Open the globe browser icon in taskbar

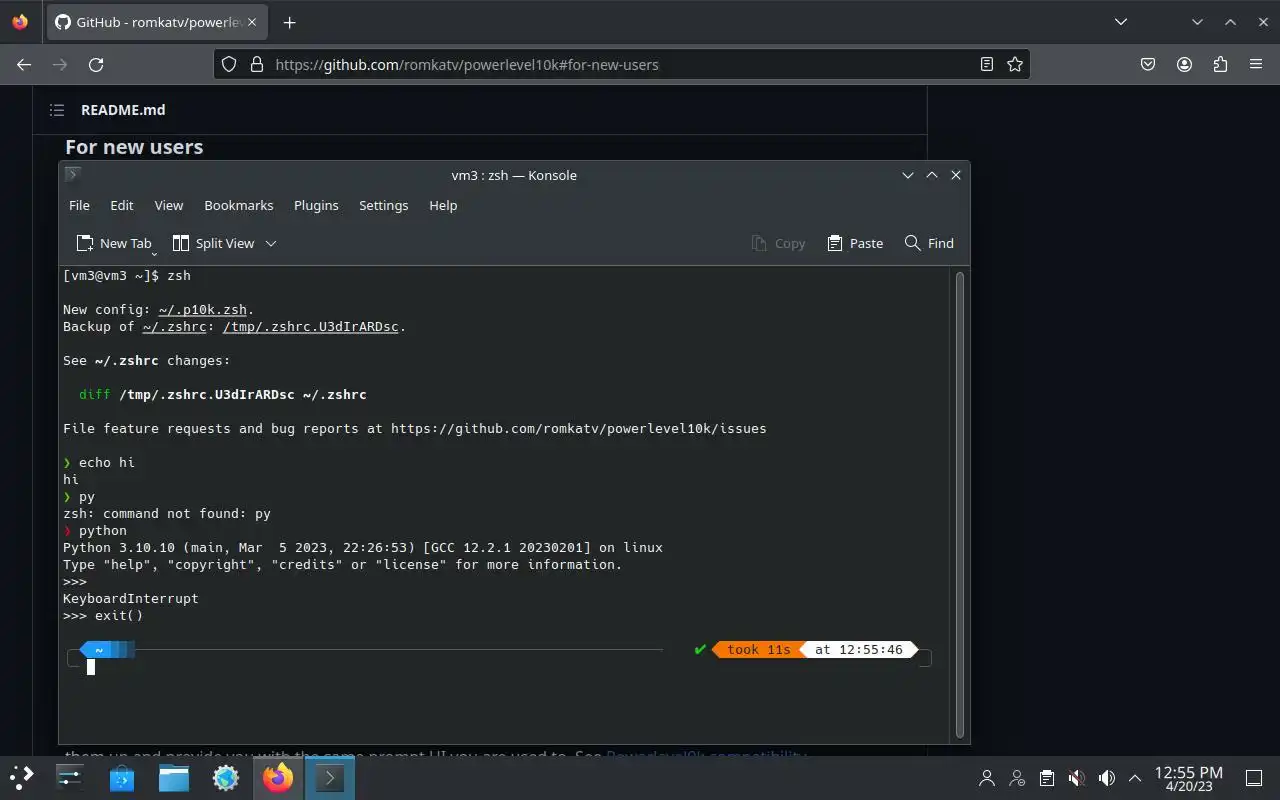click(226, 777)
